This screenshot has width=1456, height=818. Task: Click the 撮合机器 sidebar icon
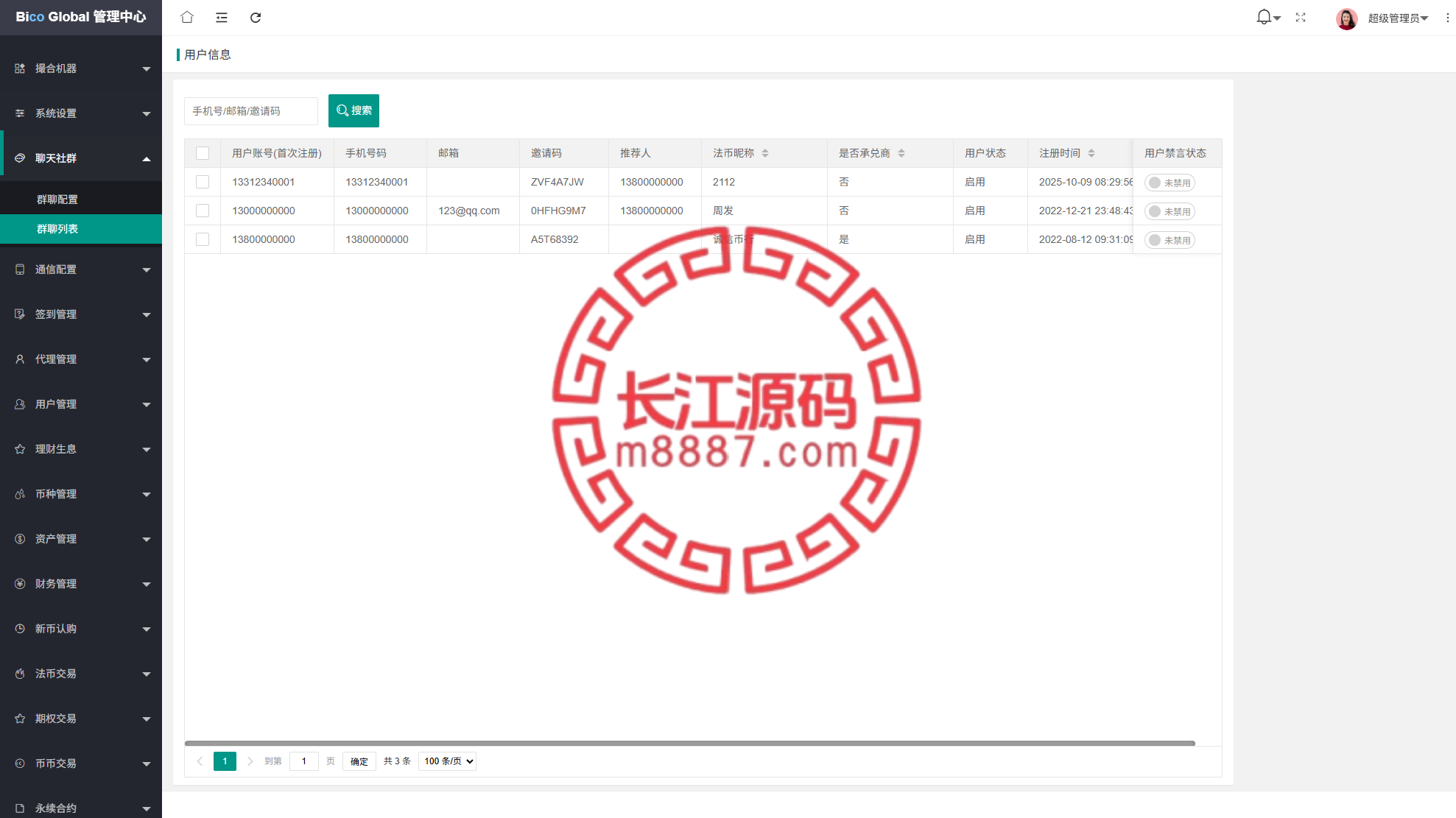[x=20, y=68]
